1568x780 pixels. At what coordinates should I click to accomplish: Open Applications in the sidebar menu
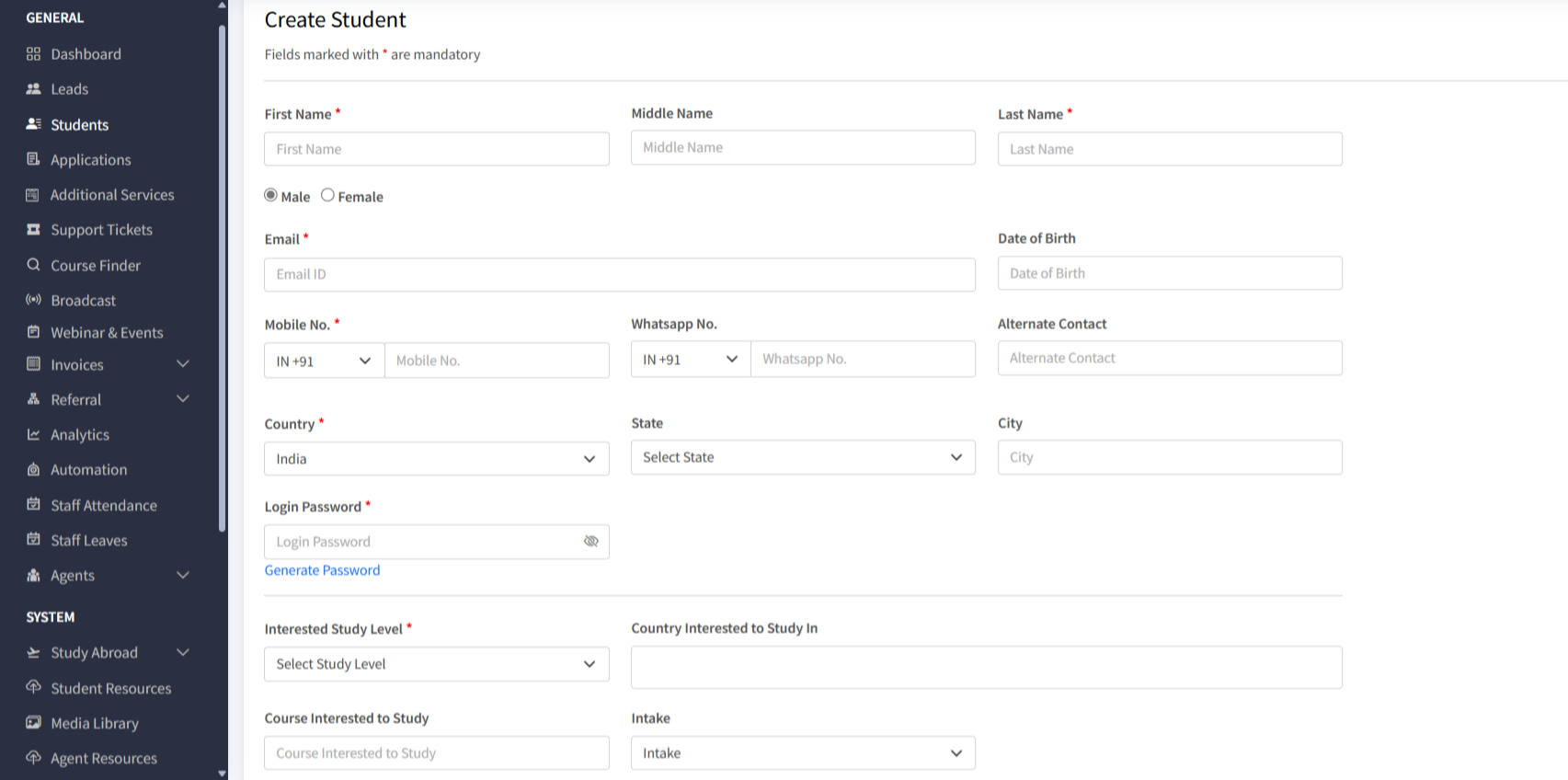click(x=90, y=160)
